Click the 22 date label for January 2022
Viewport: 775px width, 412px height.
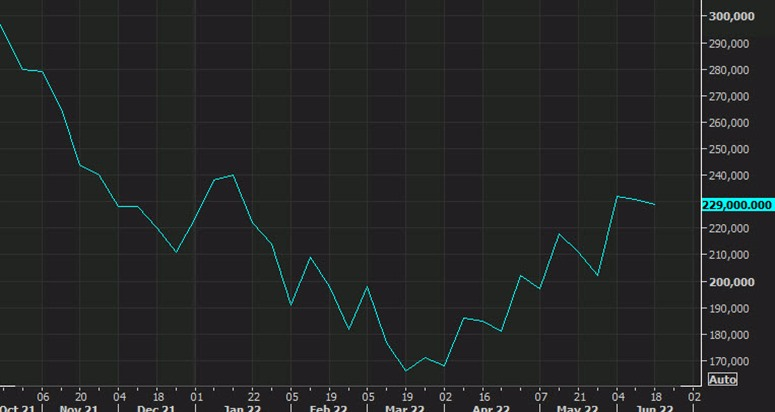(253, 397)
